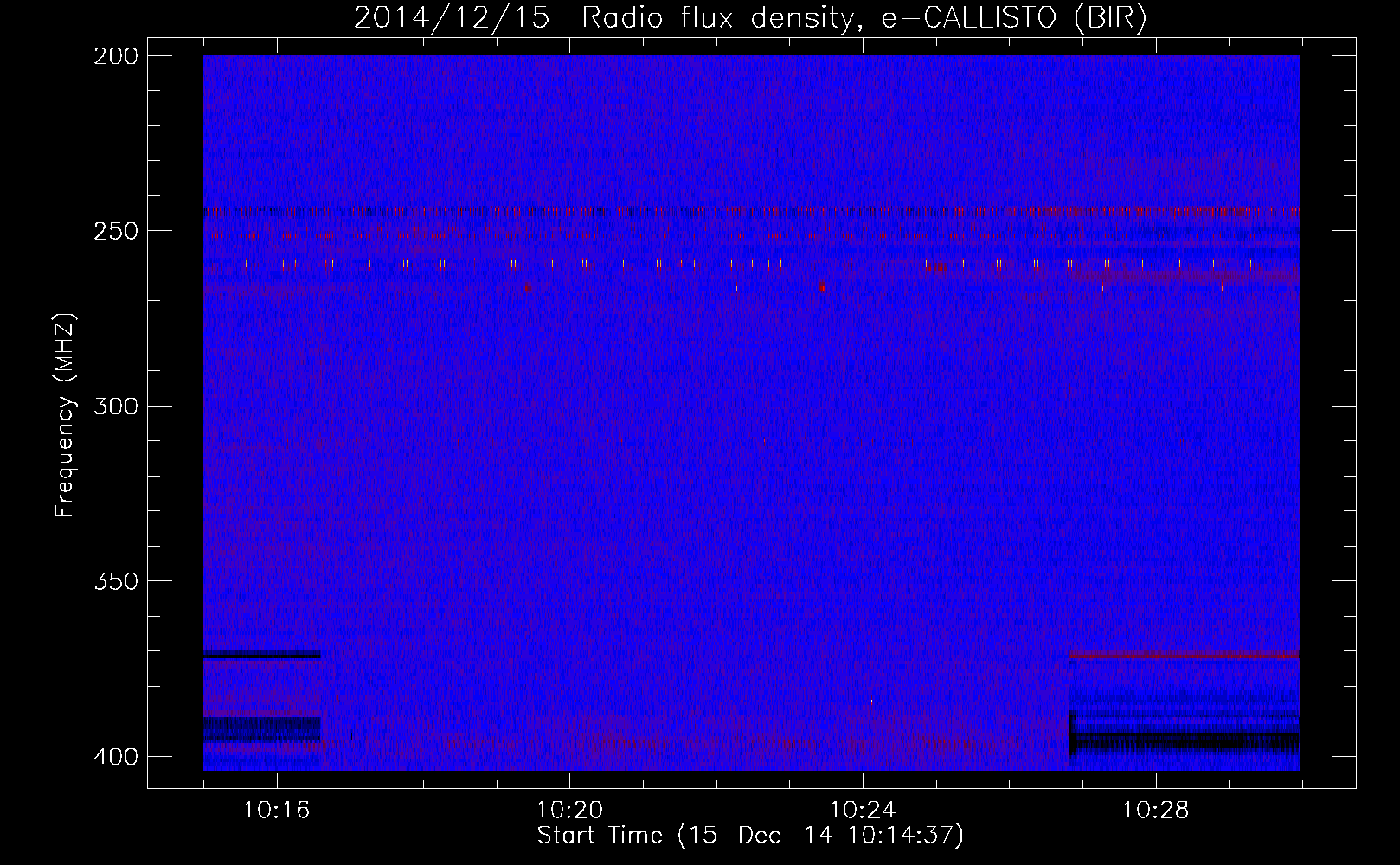Click the 10:24 time tick label
Screen dimensions: 1400x865
[x=863, y=811]
